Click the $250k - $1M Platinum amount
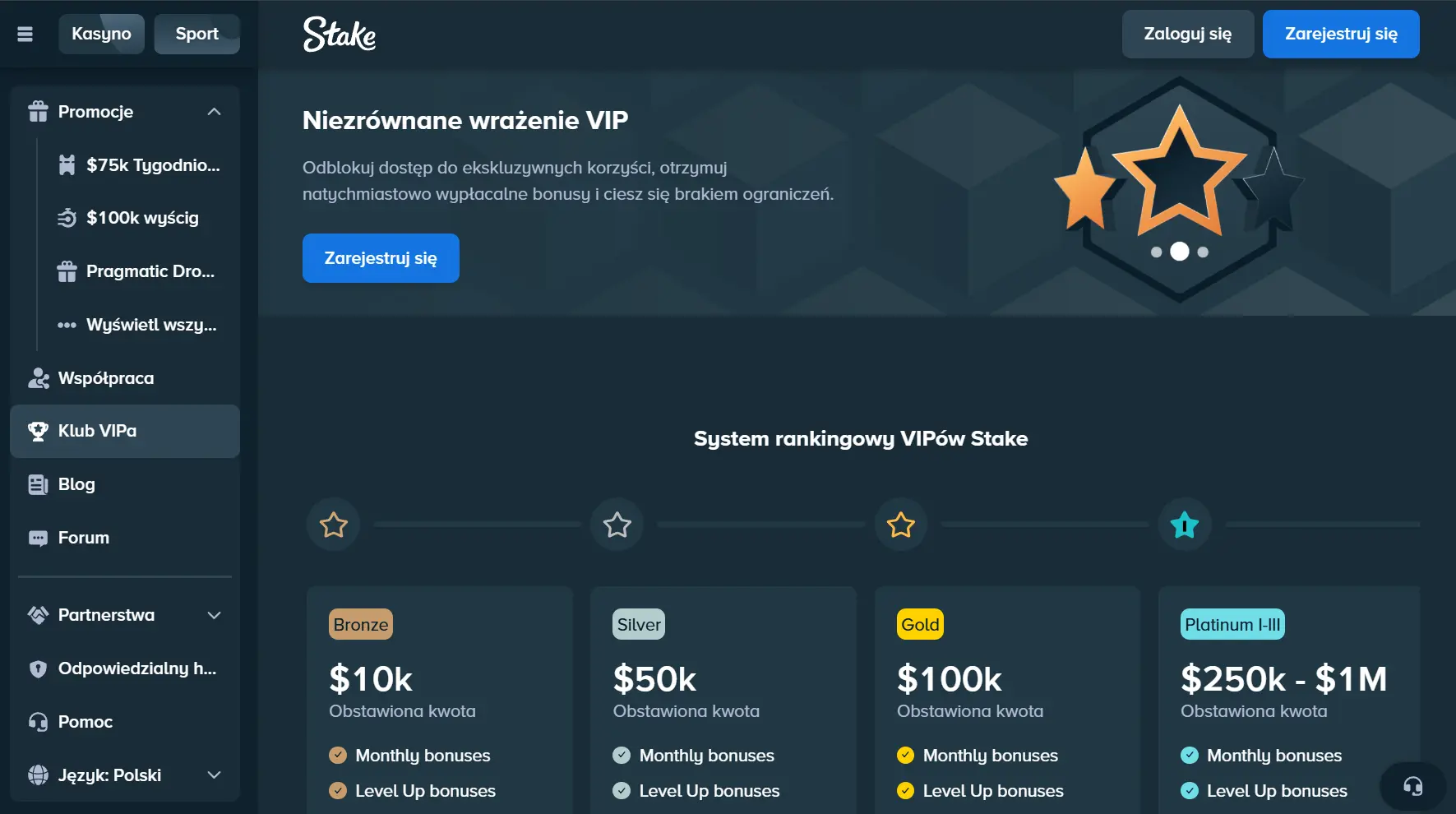 [x=1284, y=679]
